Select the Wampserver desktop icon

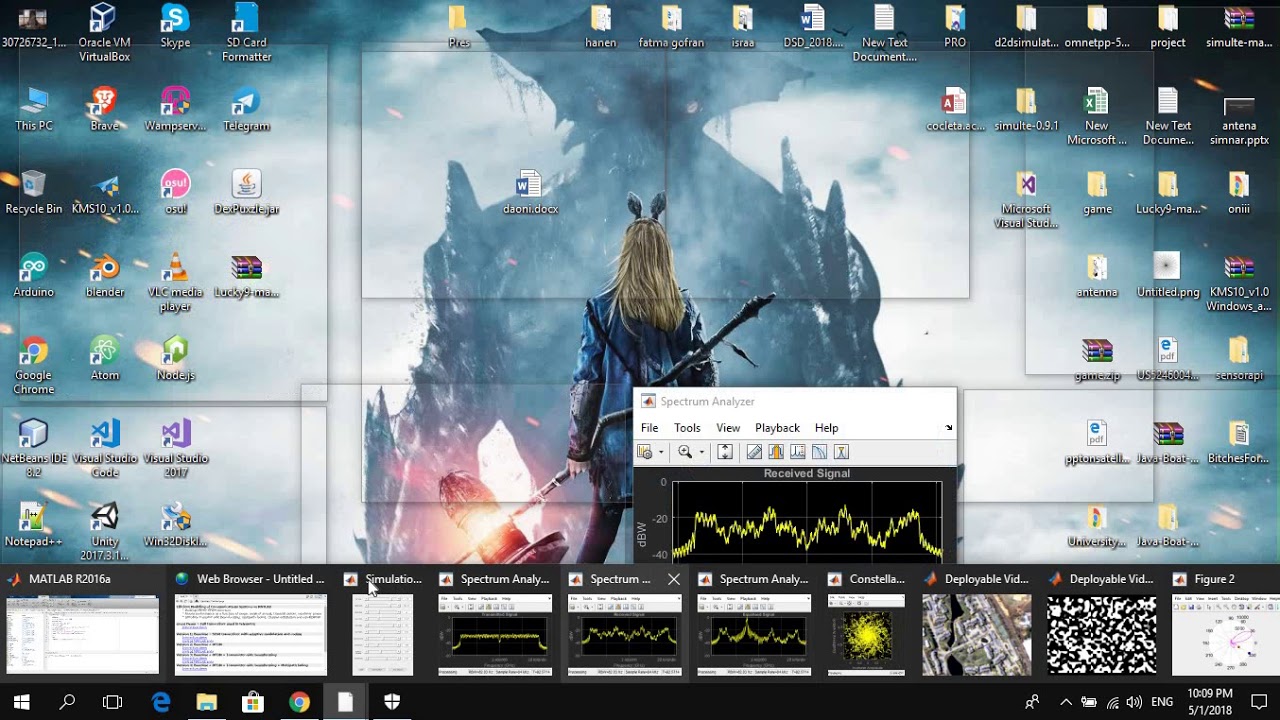(x=175, y=109)
